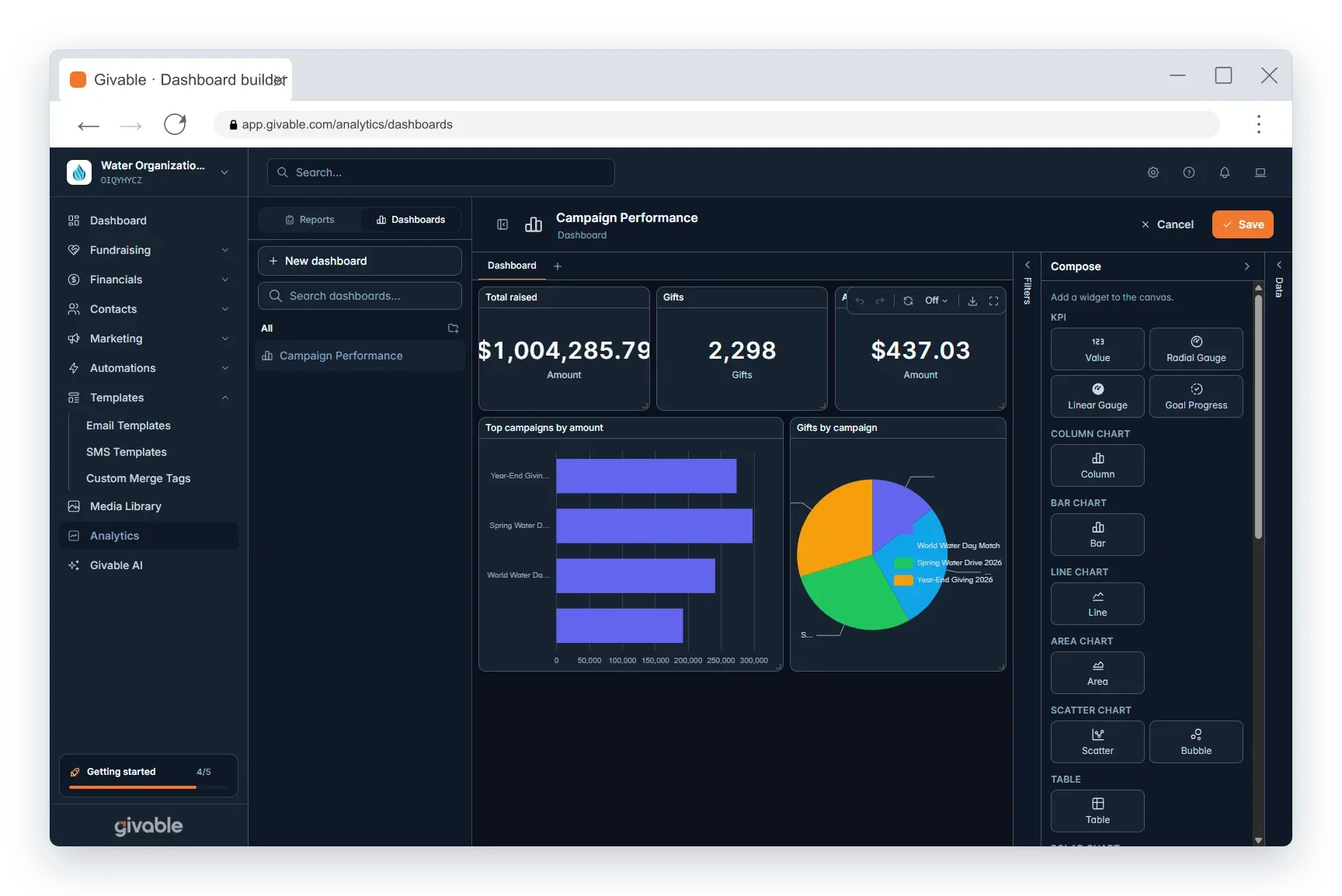Open Email Templates

(x=128, y=425)
